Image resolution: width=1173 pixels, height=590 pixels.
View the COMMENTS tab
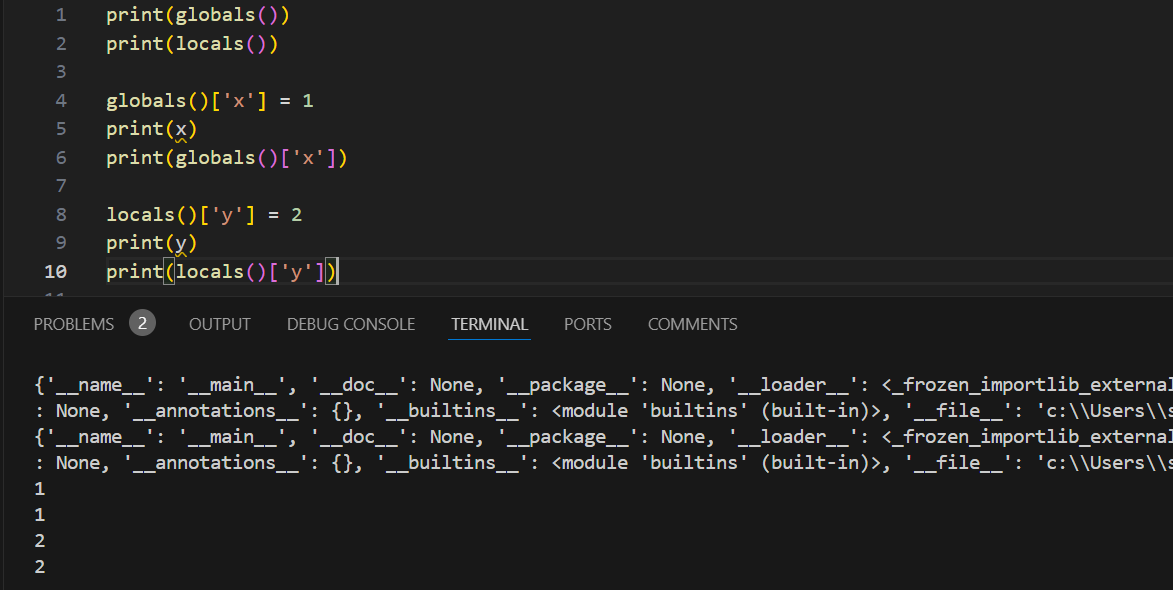pyautogui.click(x=692, y=323)
